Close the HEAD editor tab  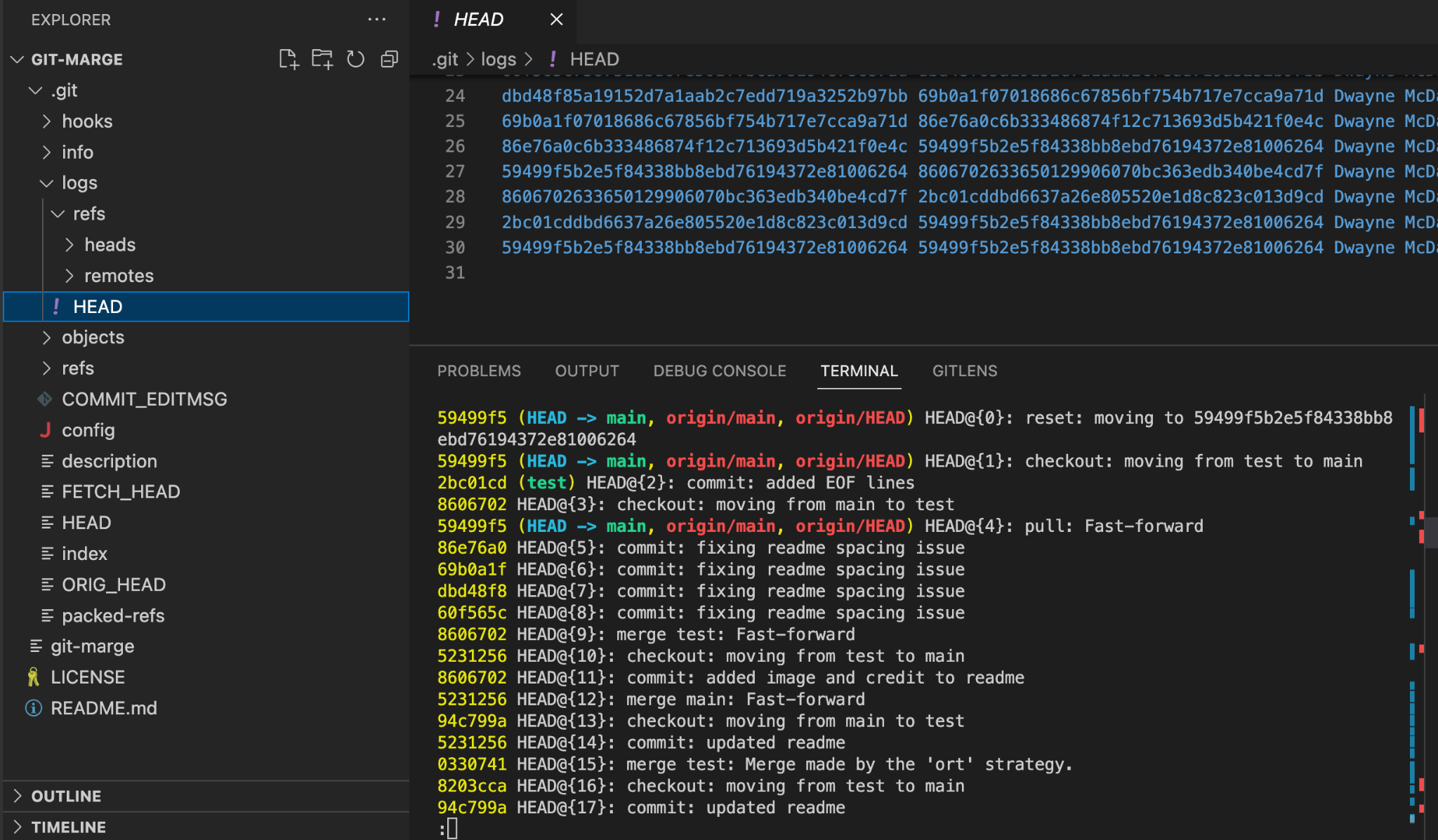[x=556, y=20]
